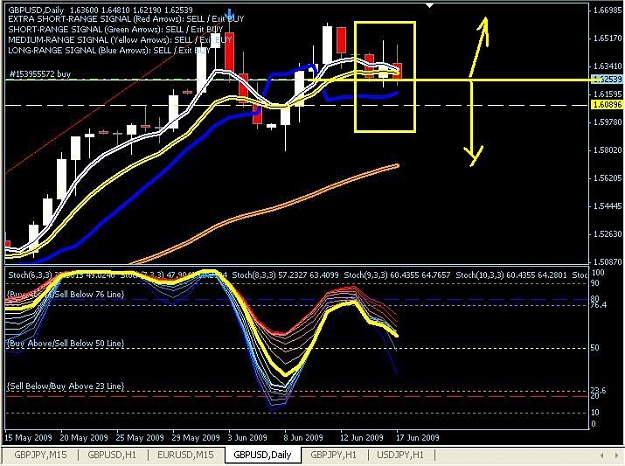The width and height of the screenshot is (625, 466).
Task: Click the Stoch(10,3,3) 60.4355 64.2801 label
Action: tap(511, 275)
